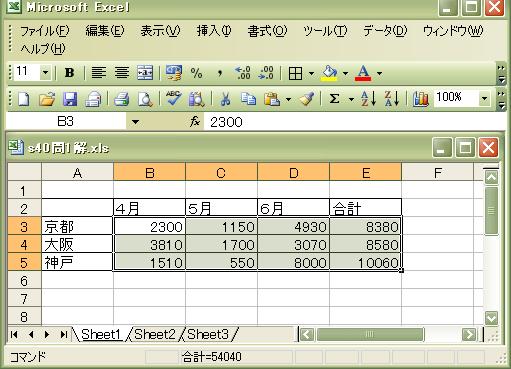Click the vertical scrollbar down arrow
The height and width of the screenshot is (369, 511).
pyautogui.click(x=491, y=318)
